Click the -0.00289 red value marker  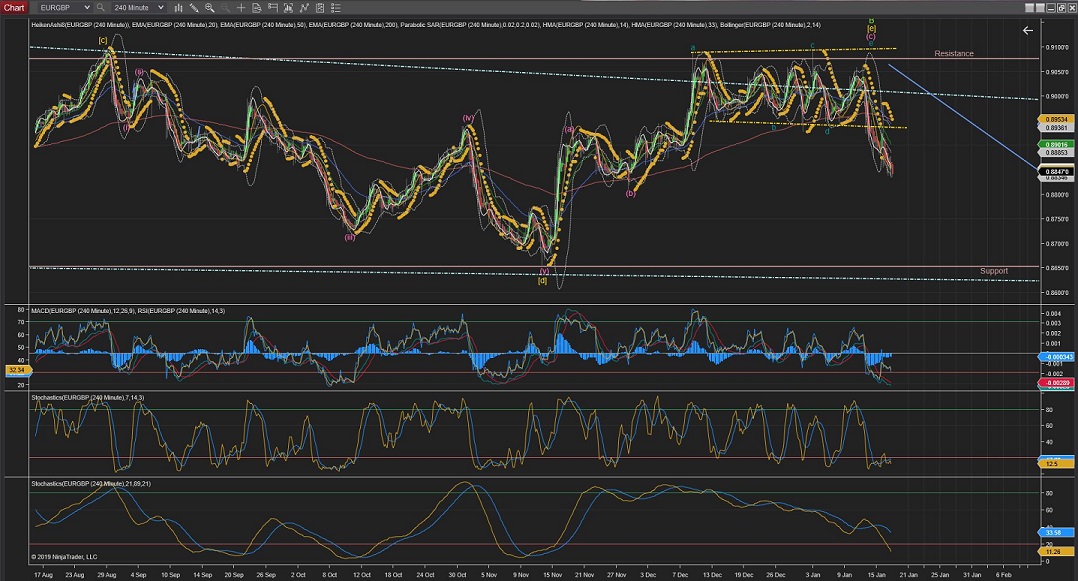tap(1056, 382)
